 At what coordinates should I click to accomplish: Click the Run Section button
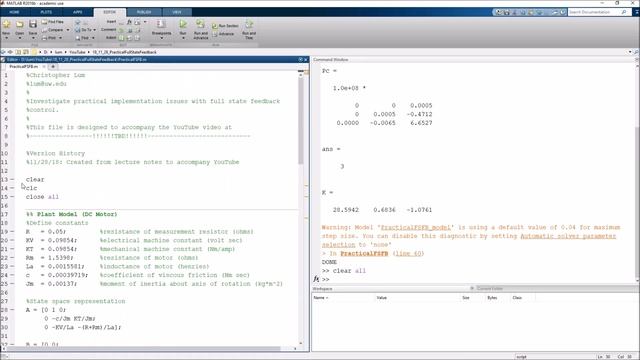coord(225,26)
